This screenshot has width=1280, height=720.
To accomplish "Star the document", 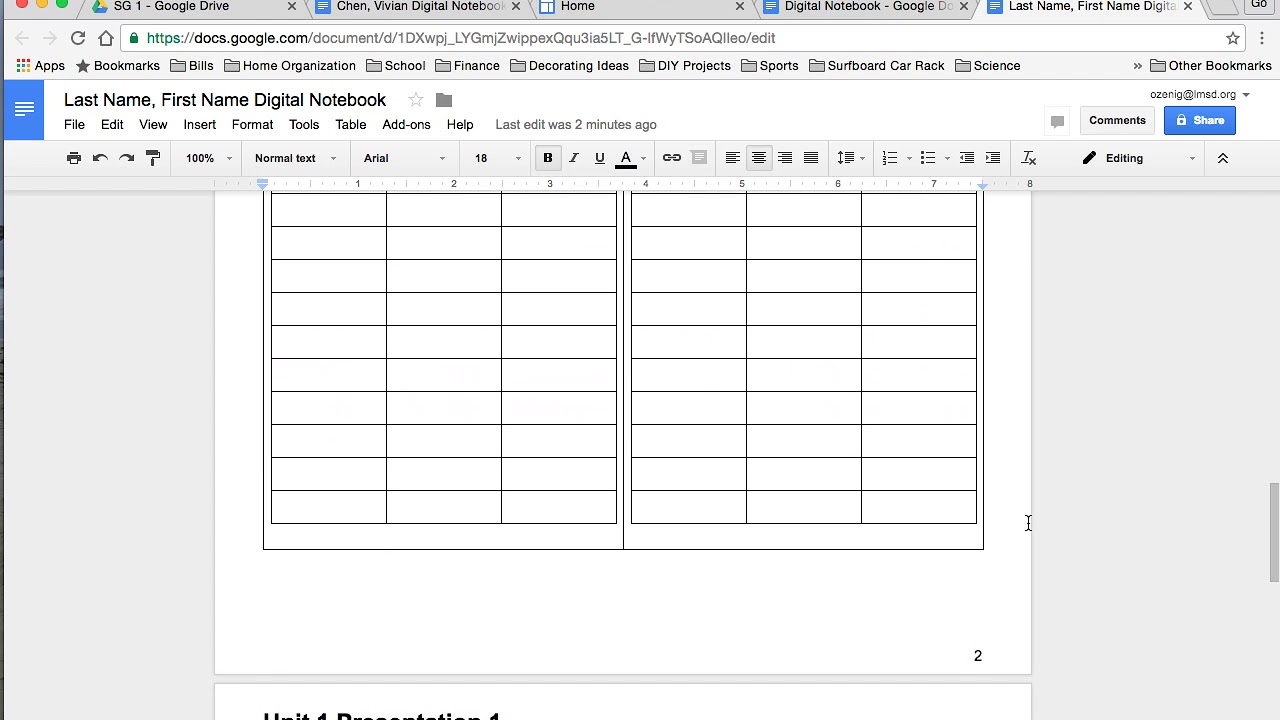I will [416, 100].
